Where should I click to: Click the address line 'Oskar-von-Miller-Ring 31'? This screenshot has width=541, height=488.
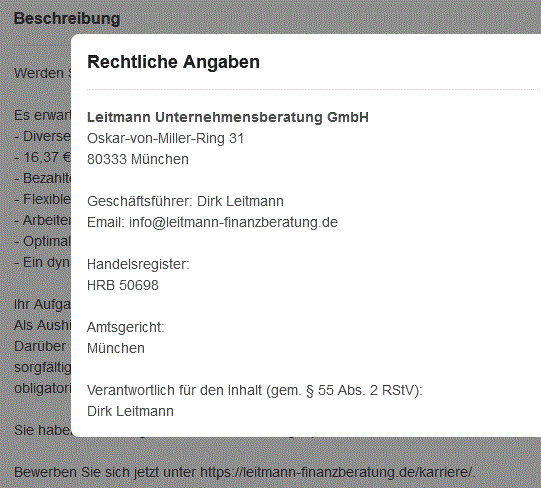(x=165, y=138)
